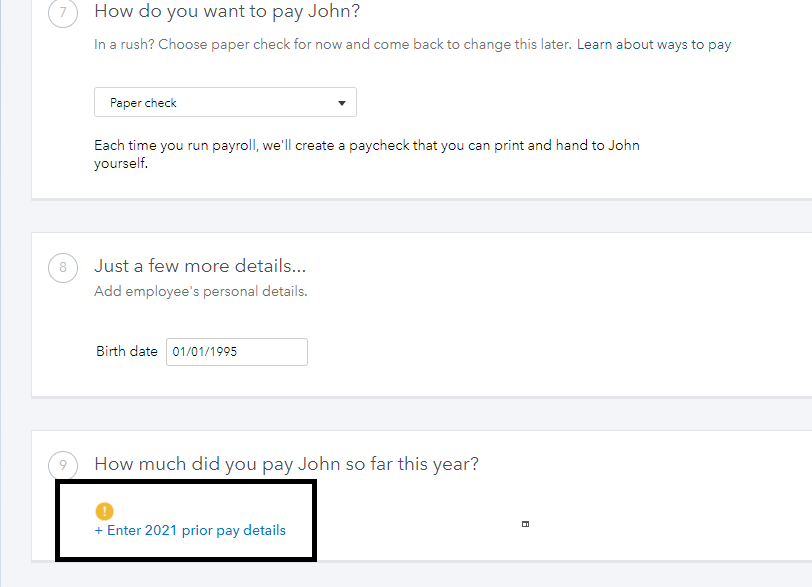This screenshot has width=812, height=587.
Task: Click the Birth date field label
Action: pyautogui.click(x=126, y=351)
